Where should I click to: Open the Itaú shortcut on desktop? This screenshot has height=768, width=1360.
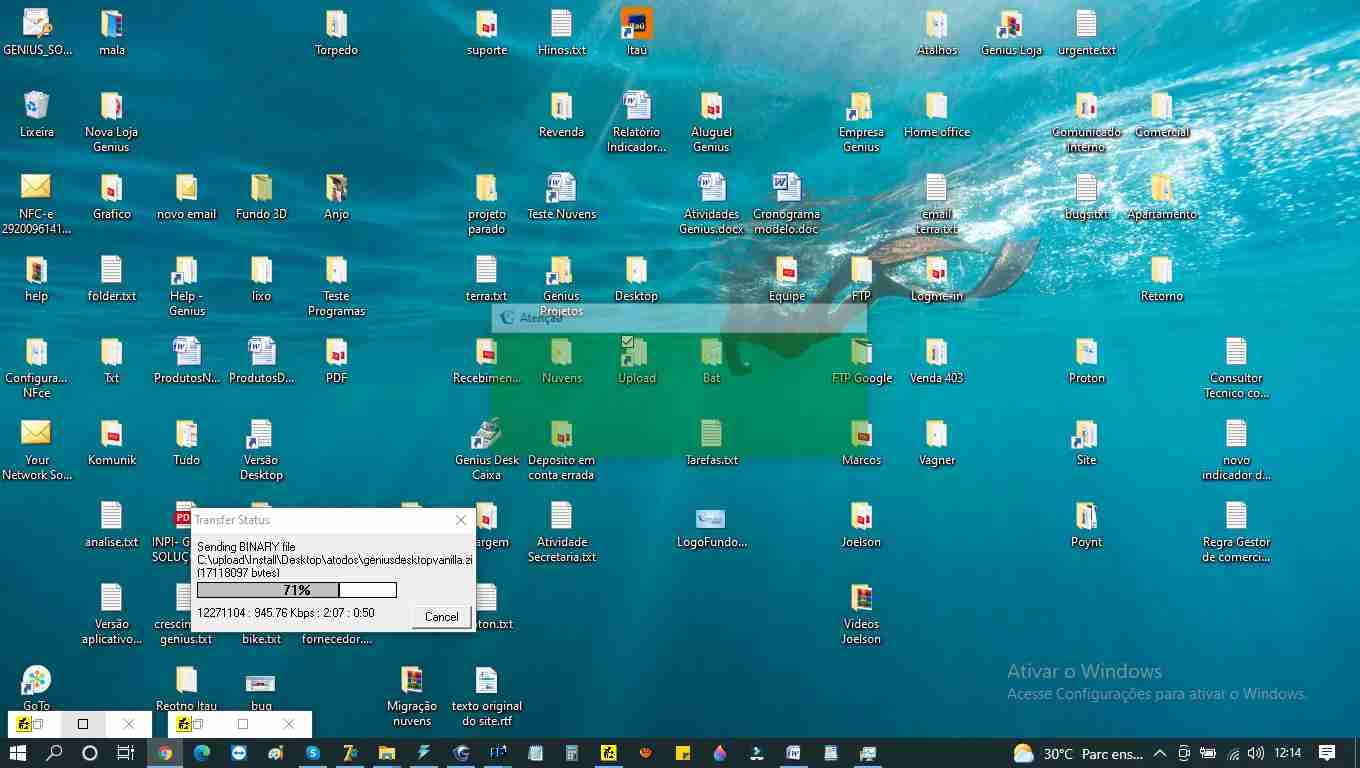point(637,24)
